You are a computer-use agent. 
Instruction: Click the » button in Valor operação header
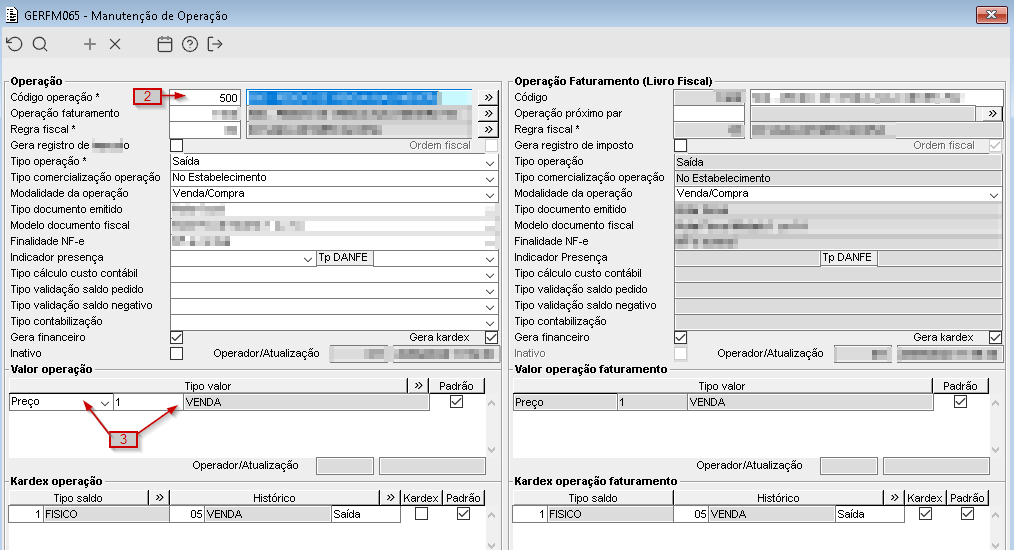tap(418, 386)
